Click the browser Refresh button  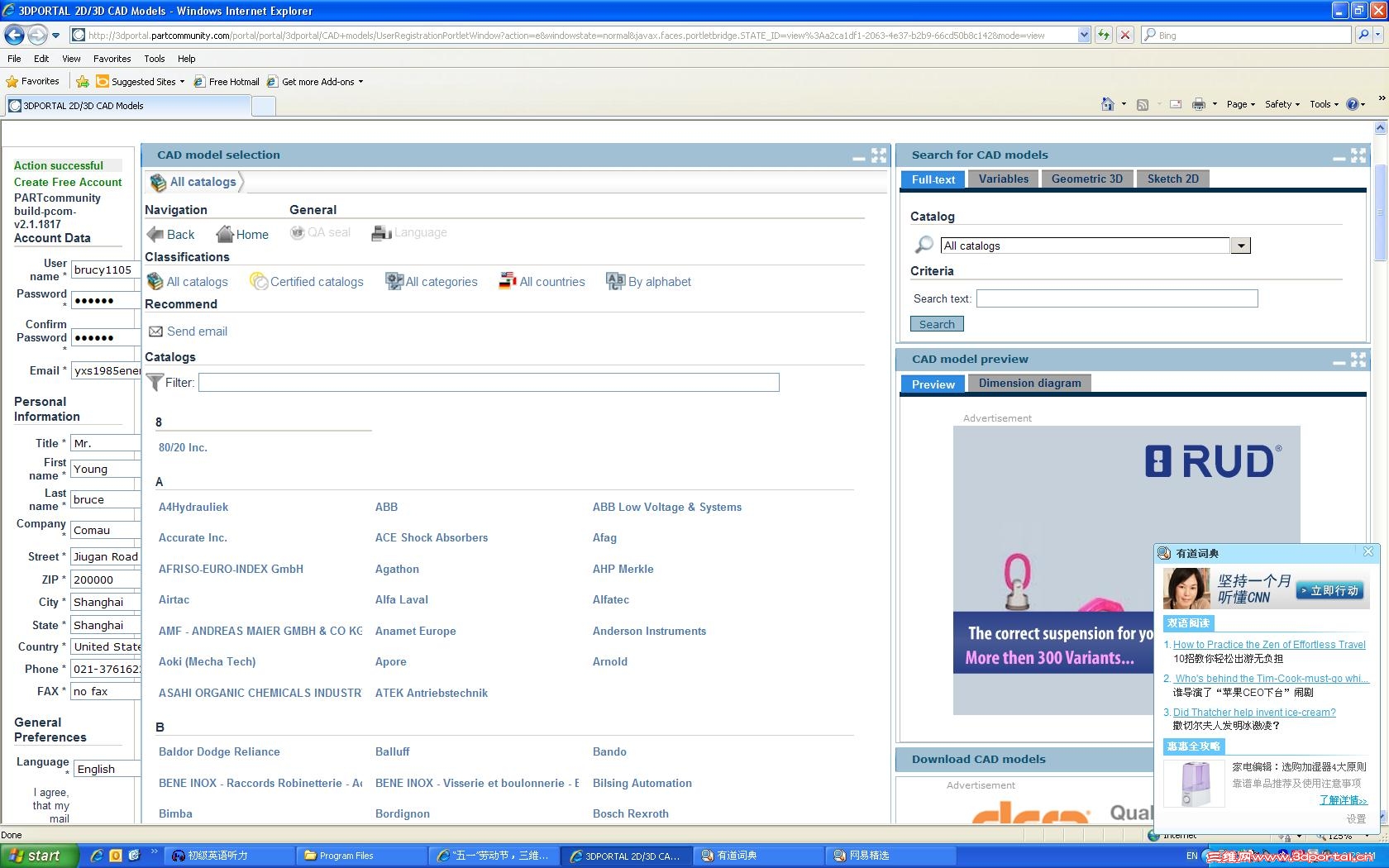click(1103, 35)
